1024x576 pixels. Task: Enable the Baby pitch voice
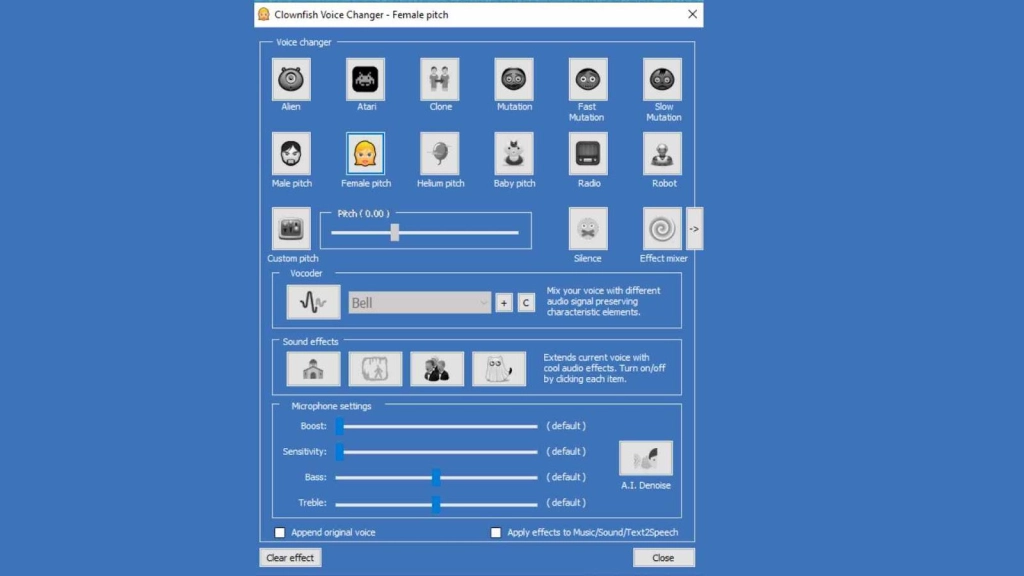pos(514,154)
